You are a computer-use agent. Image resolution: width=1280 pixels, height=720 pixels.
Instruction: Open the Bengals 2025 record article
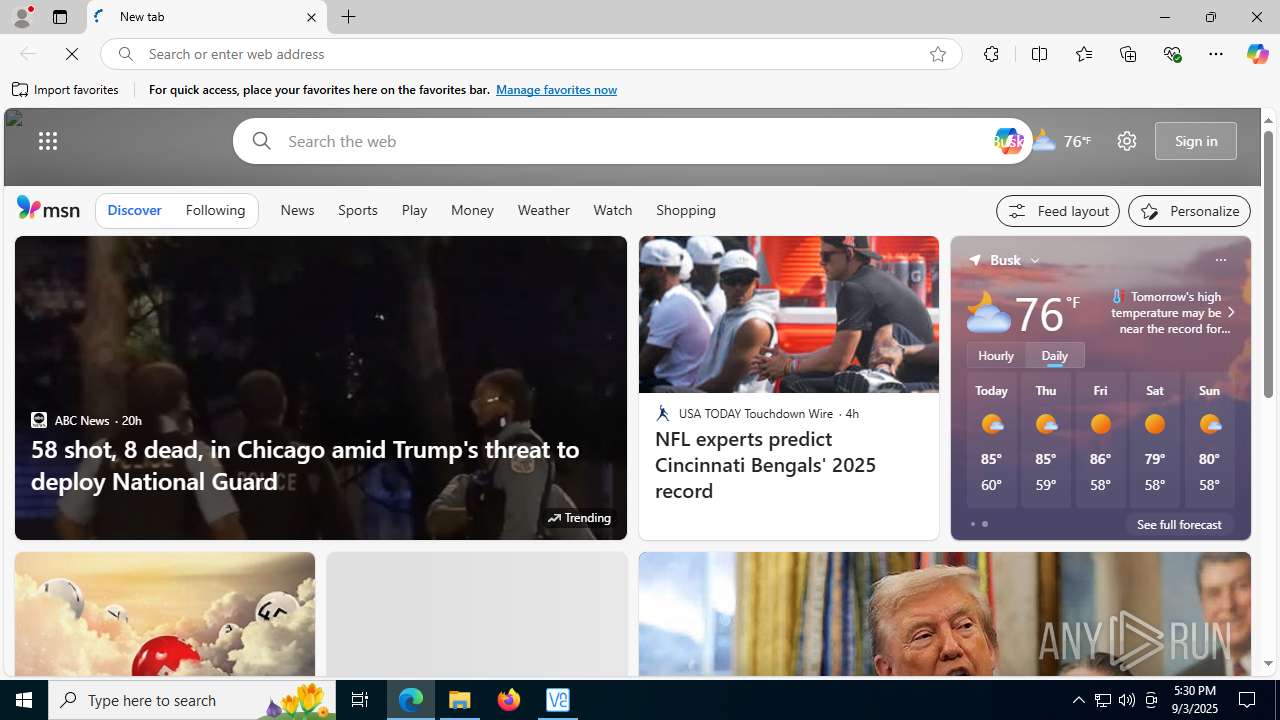pyautogui.click(x=765, y=465)
